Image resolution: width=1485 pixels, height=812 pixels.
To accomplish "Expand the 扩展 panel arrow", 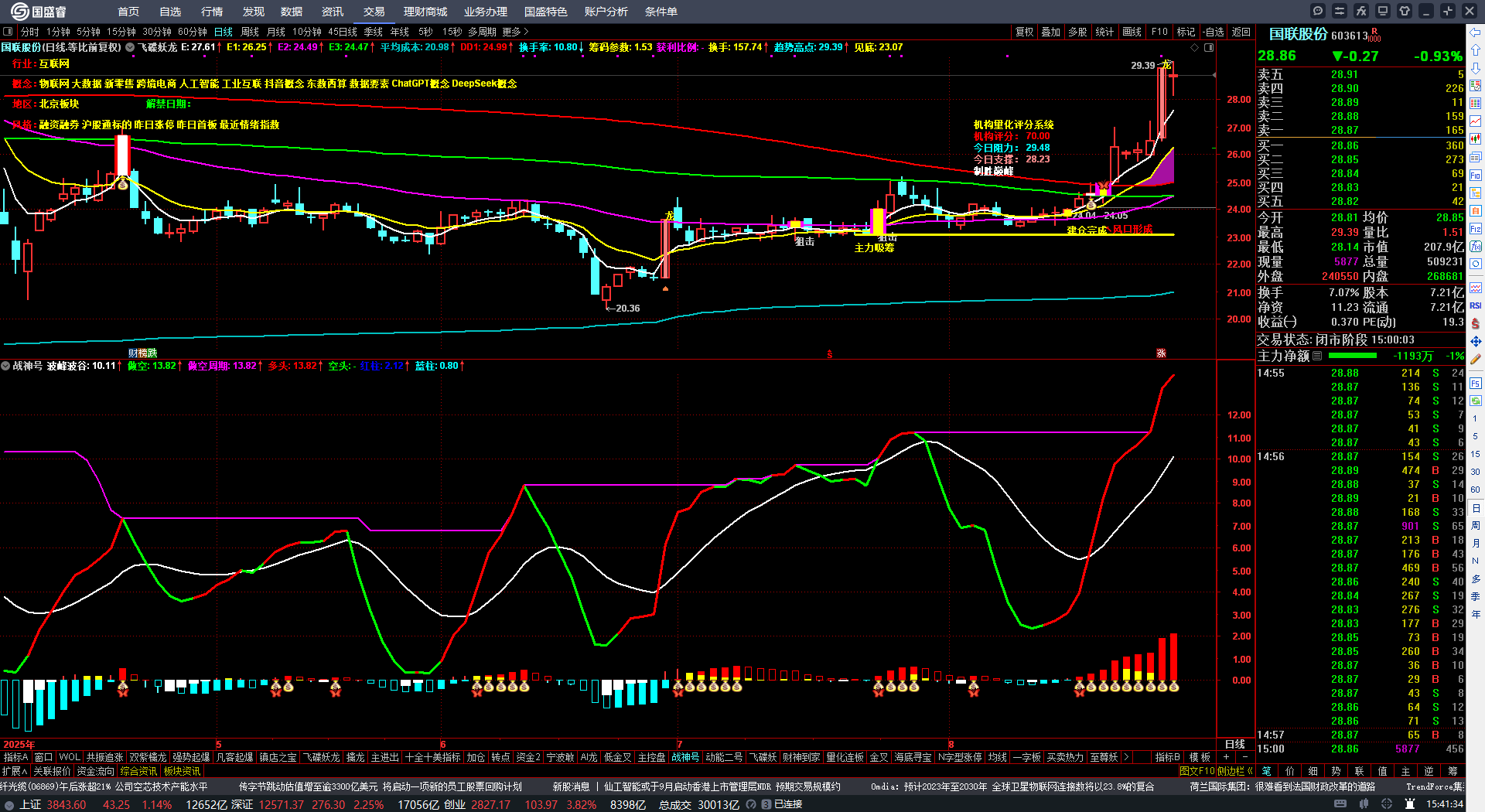I will (x=15, y=771).
